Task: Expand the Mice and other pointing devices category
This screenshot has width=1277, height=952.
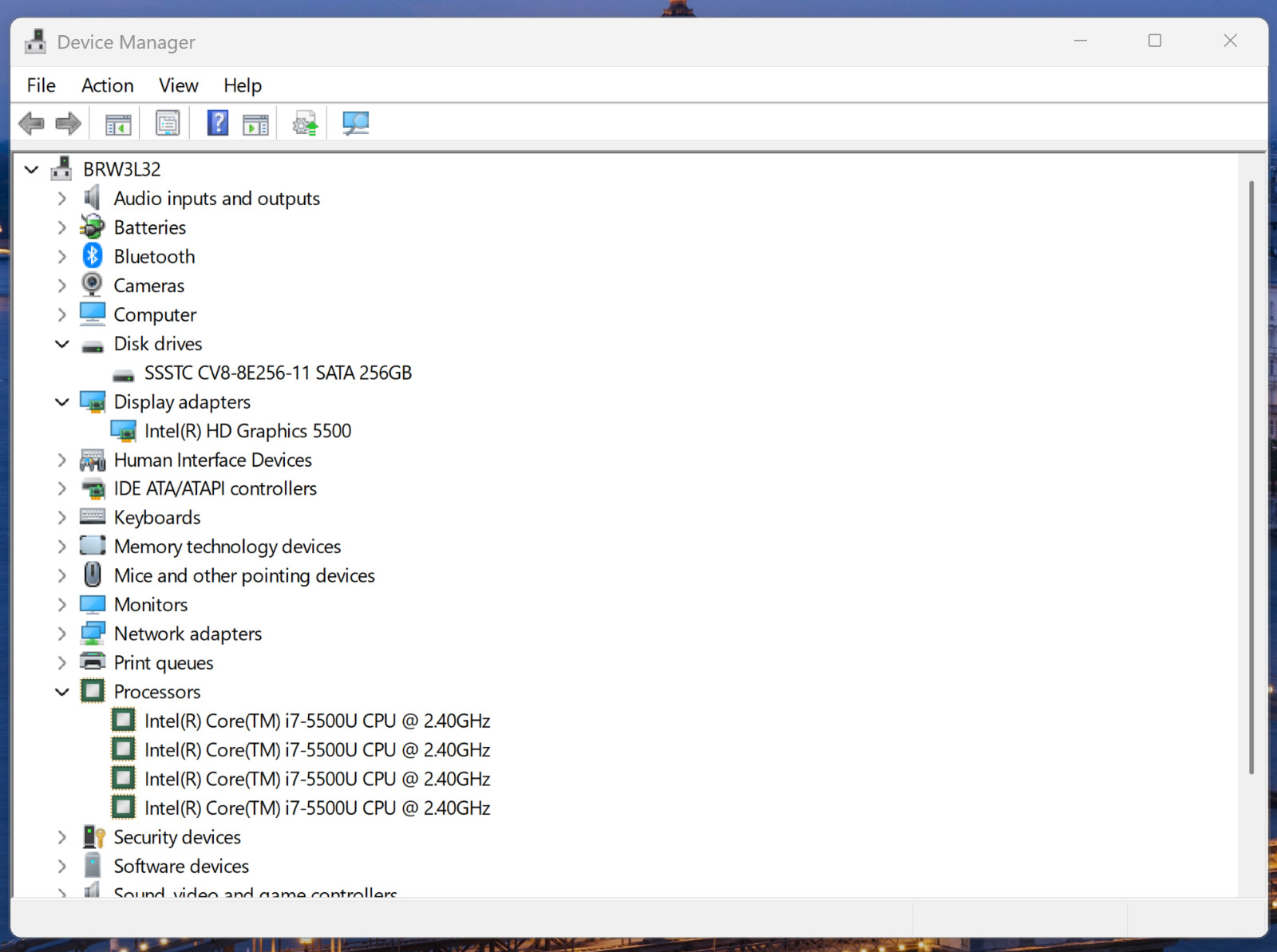Action: pos(62,575)
